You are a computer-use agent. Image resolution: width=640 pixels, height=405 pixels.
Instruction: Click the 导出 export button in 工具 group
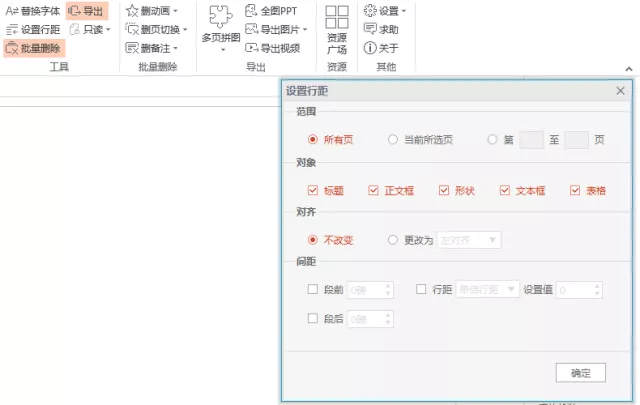pos(87,11)
